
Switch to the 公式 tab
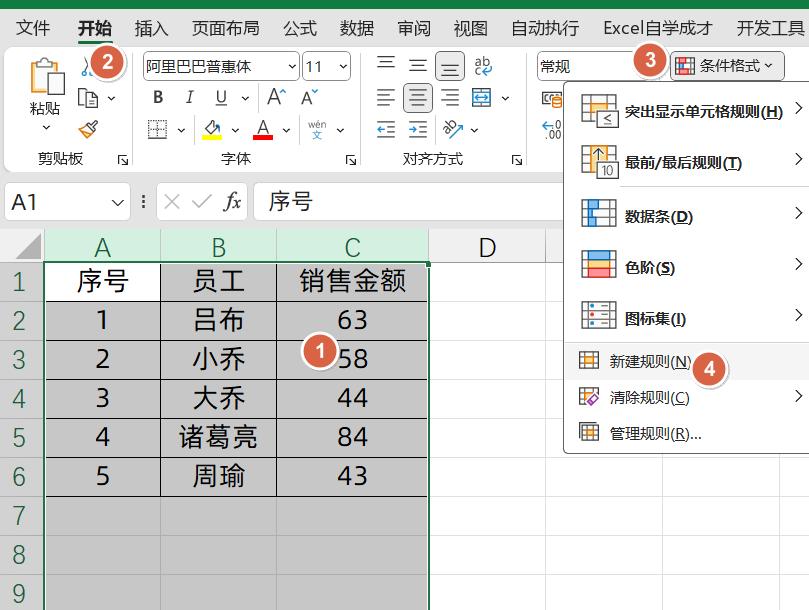[300, 27]
